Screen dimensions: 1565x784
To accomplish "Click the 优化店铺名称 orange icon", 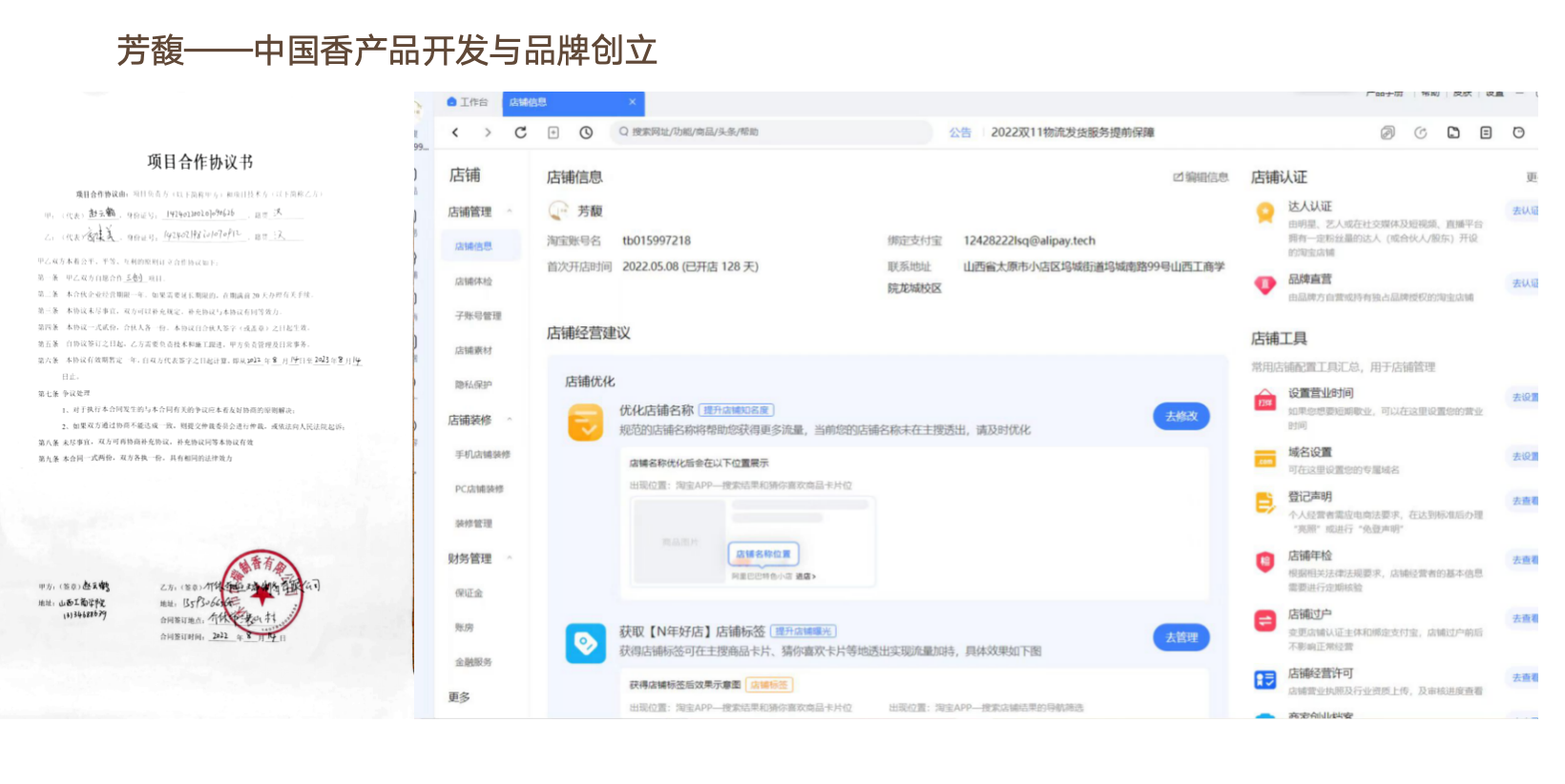I will click(586, 423).
